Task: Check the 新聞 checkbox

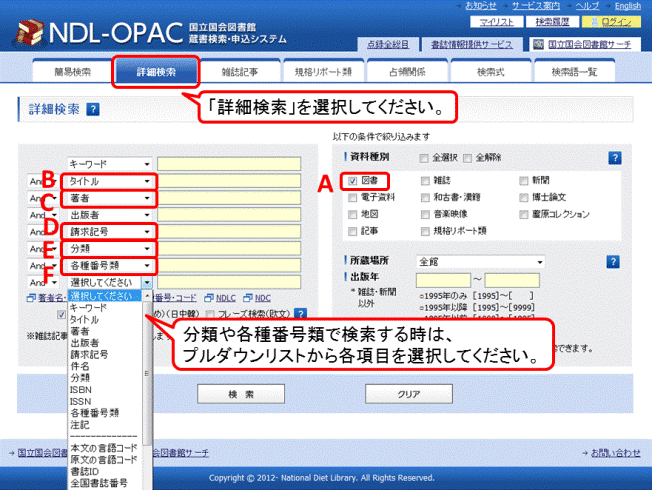Action: [524, 181]
